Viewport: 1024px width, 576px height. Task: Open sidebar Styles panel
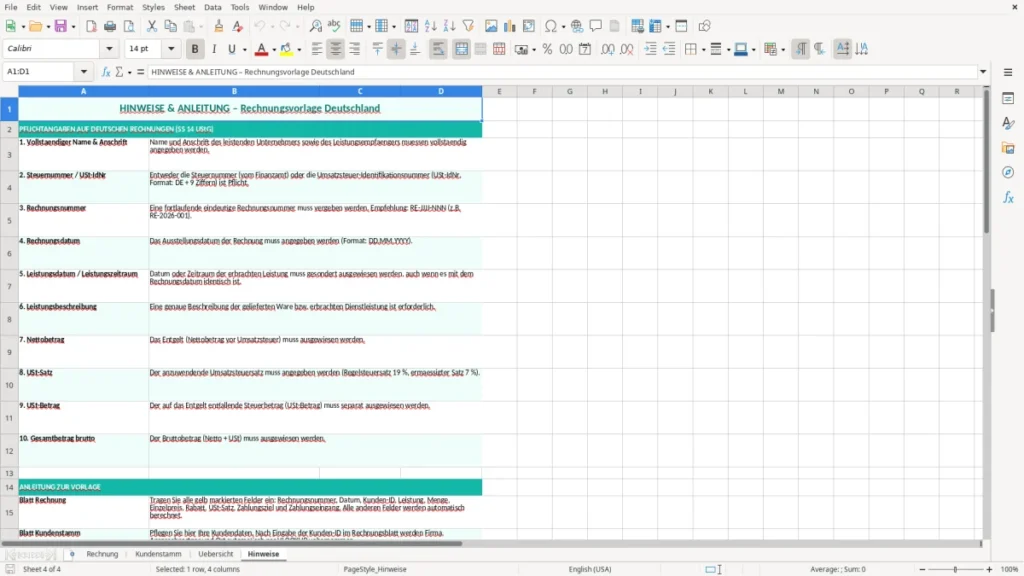click(1008, 123)
